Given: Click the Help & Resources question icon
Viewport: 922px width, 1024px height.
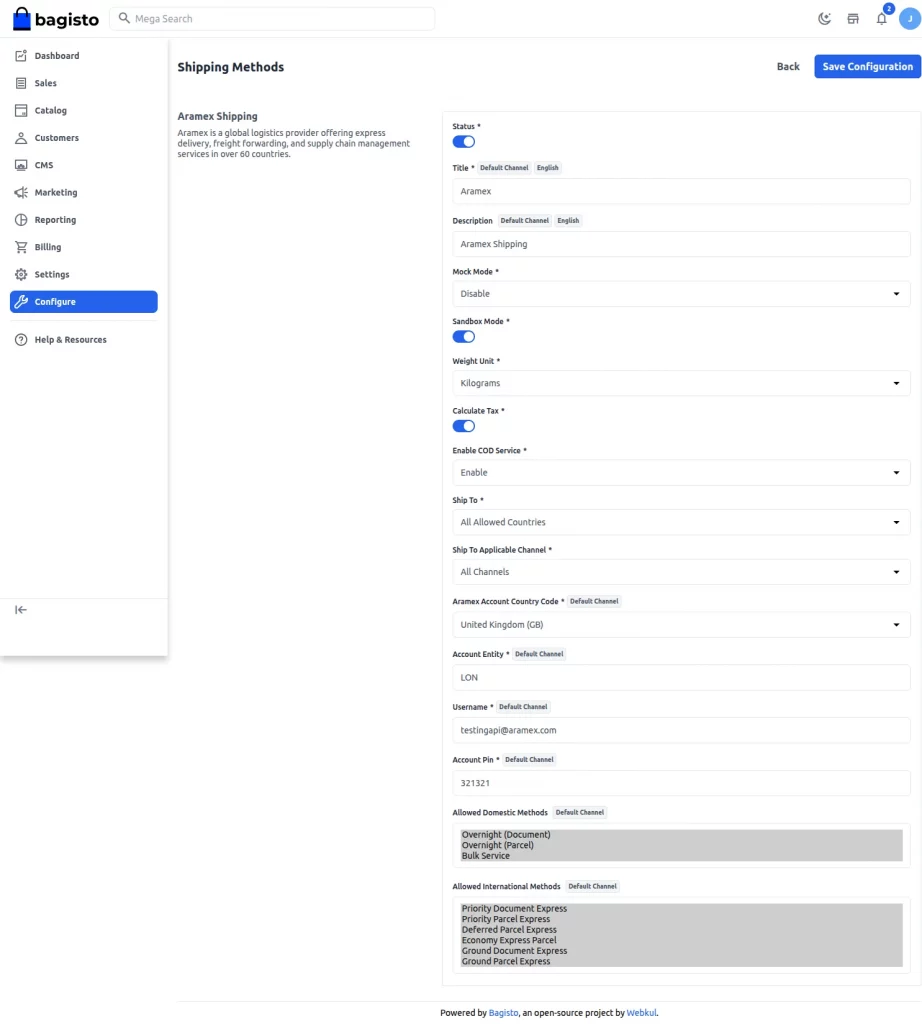Looking at the screenshot, I should coord(21,340).
